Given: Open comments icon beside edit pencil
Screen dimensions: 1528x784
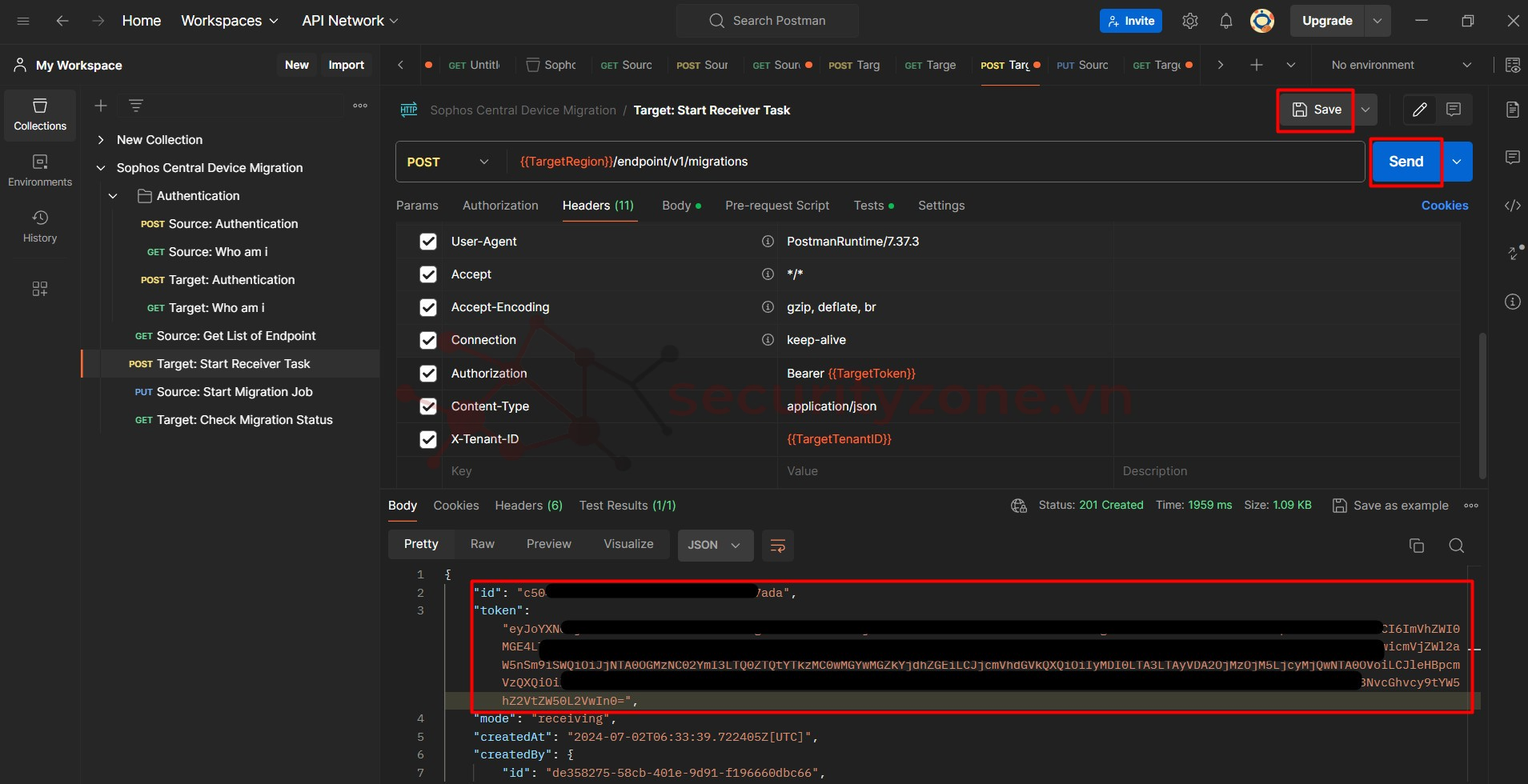Looking at the screenshot, I should (1454, 110).
